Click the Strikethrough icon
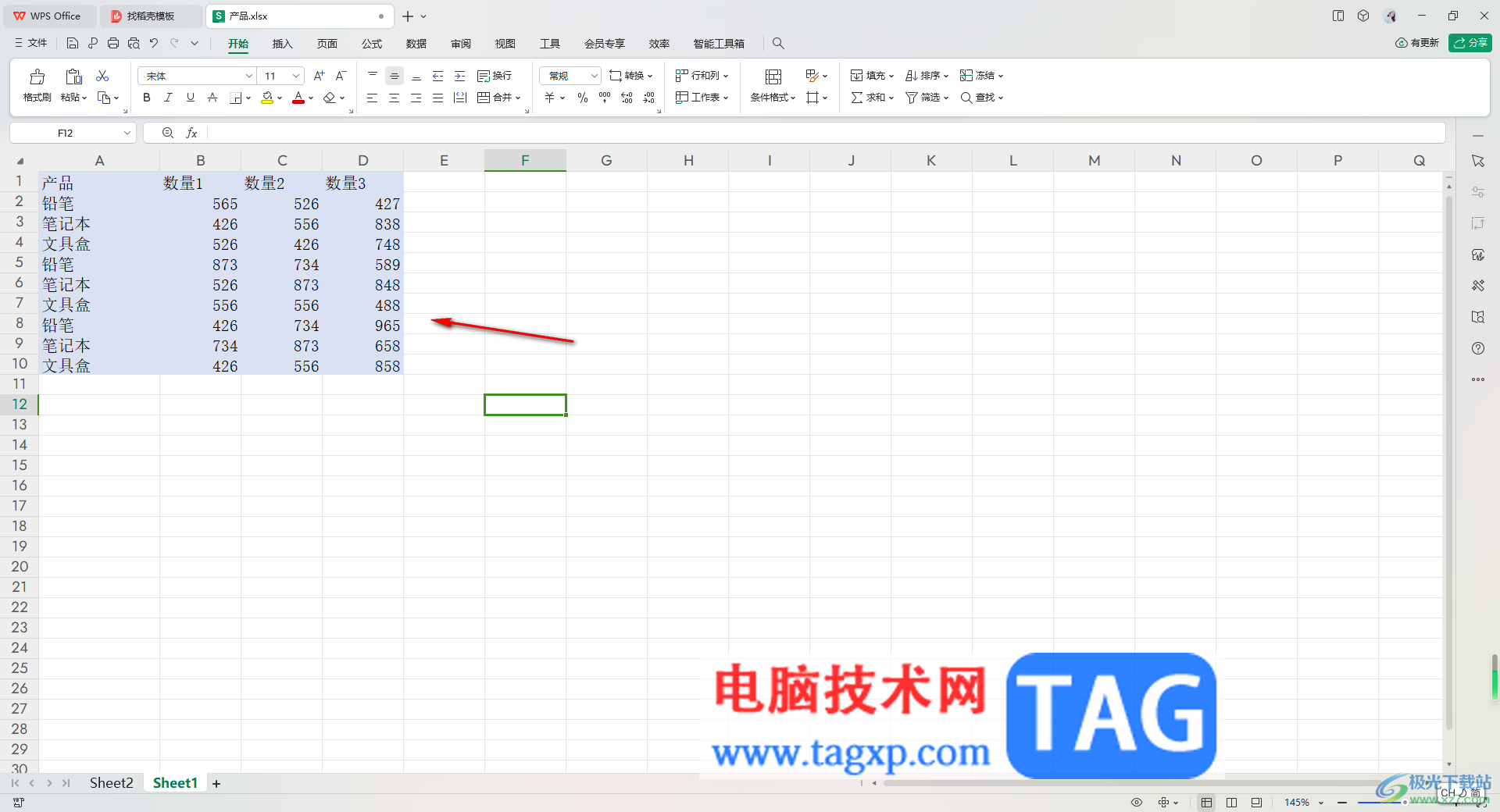1500x812 pixels. pos(212,98)
